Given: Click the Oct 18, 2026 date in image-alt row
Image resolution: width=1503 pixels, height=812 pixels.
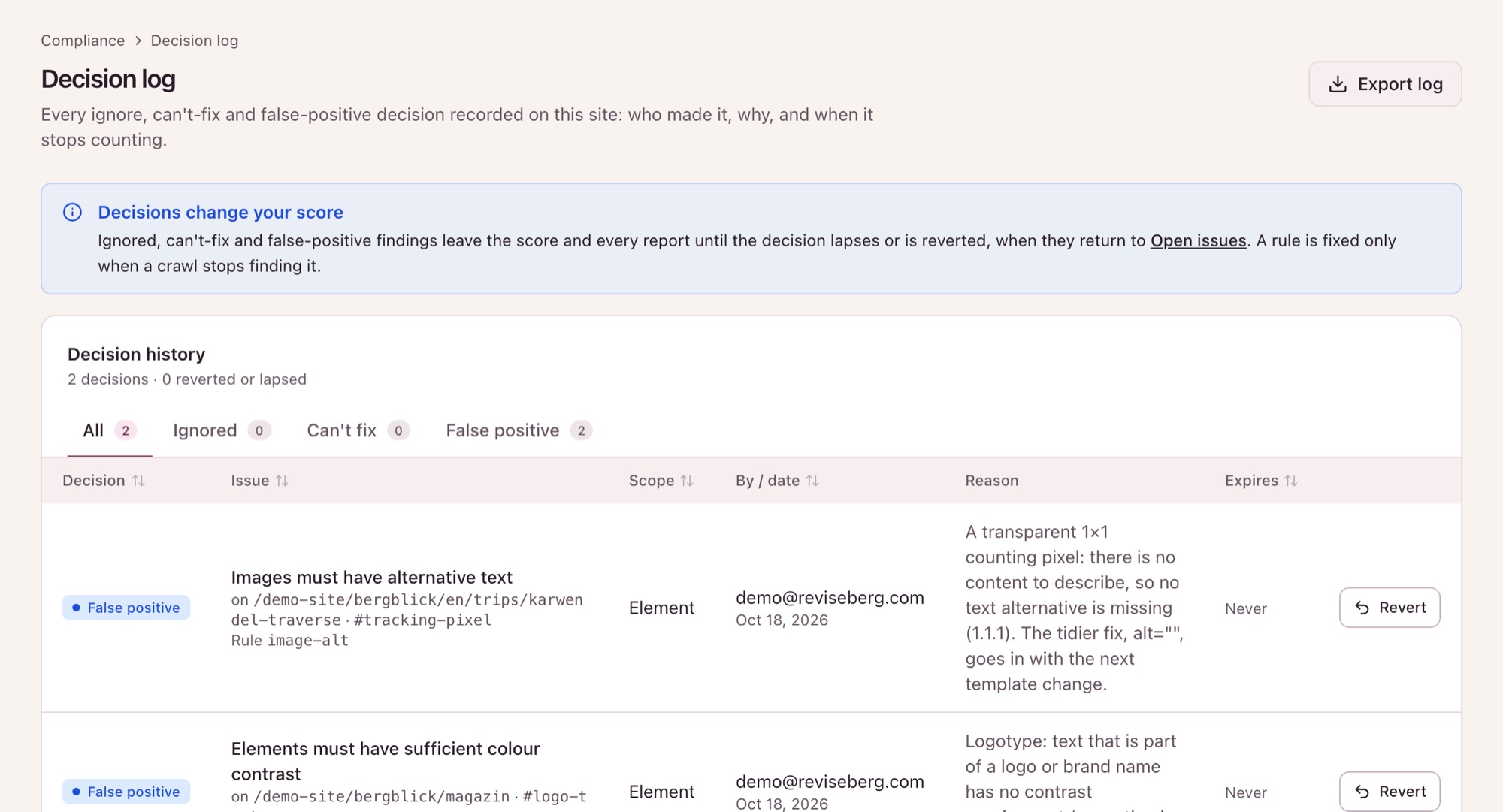Looking at the screenshot, I should (x=782, y=620).
